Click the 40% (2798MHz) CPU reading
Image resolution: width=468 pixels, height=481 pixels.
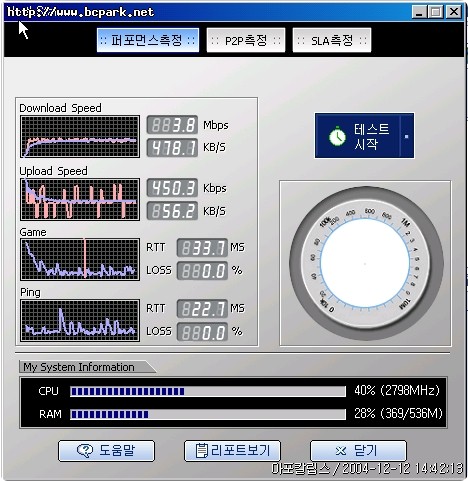coord(397,390)
